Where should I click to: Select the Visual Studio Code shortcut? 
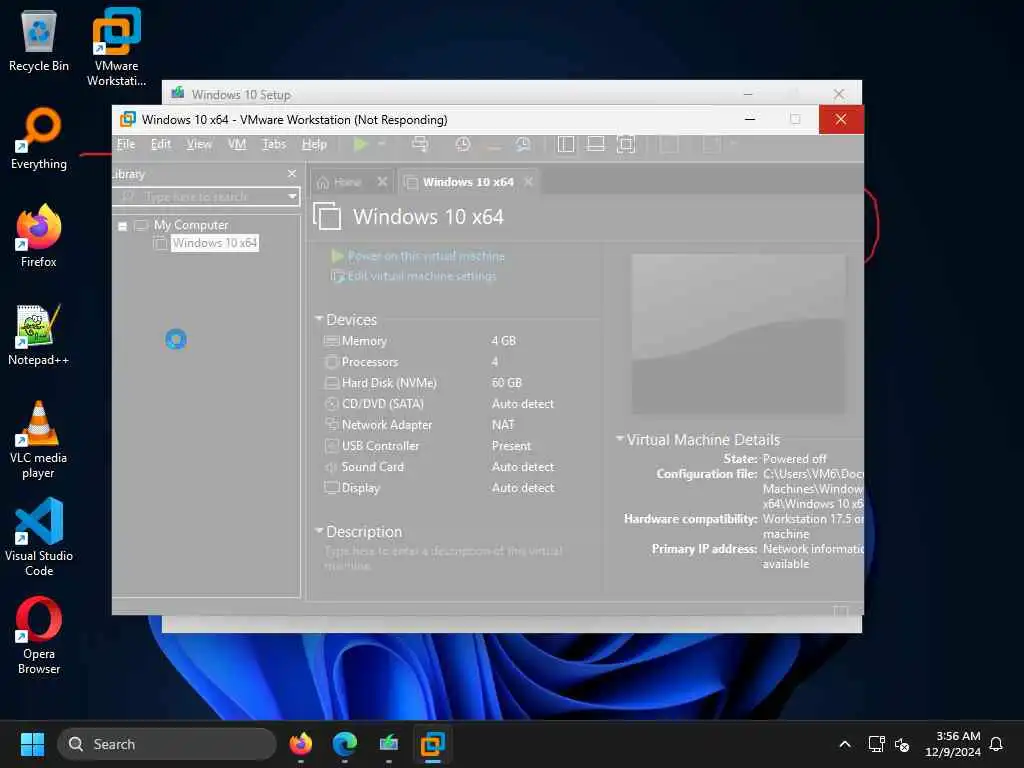tap(39, 537)
